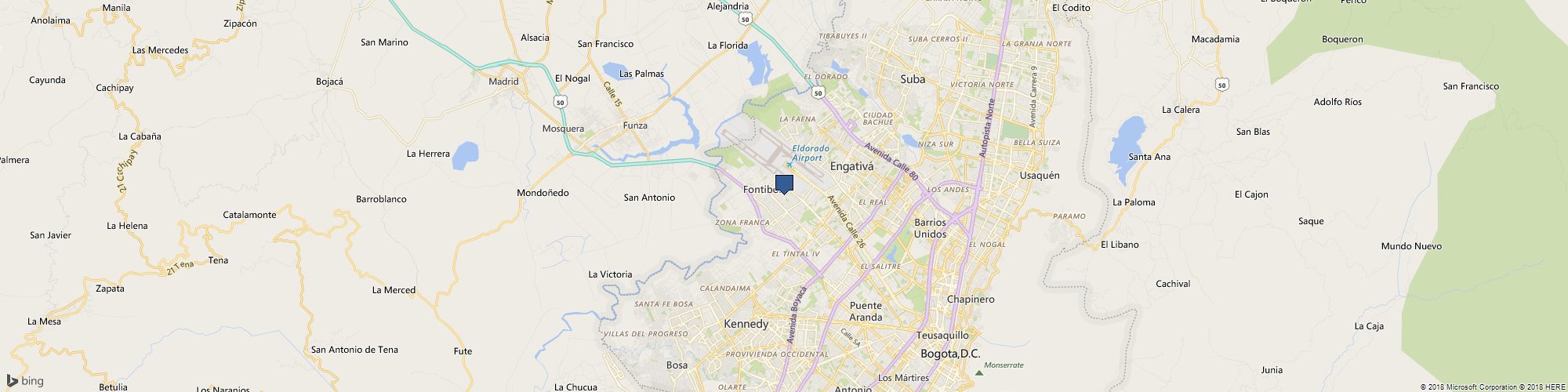
Task: Click the Engativá district label
Action: (x=851, y=167)
